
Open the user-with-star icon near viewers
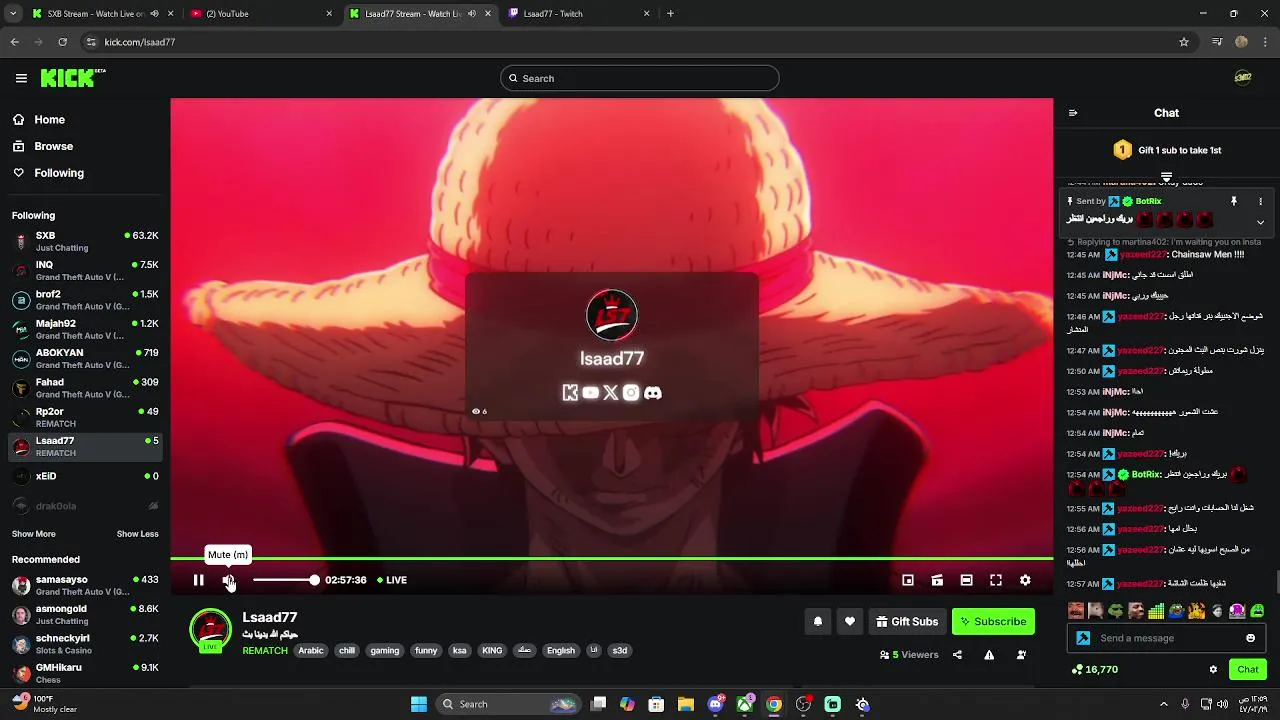1021,655
